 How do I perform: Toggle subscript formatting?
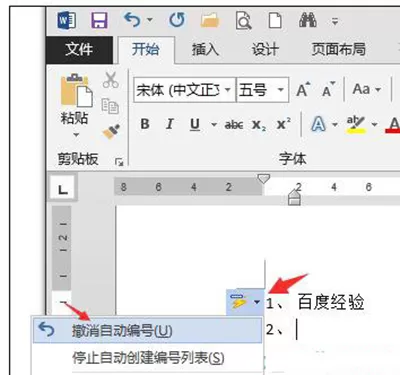[259, 125]
